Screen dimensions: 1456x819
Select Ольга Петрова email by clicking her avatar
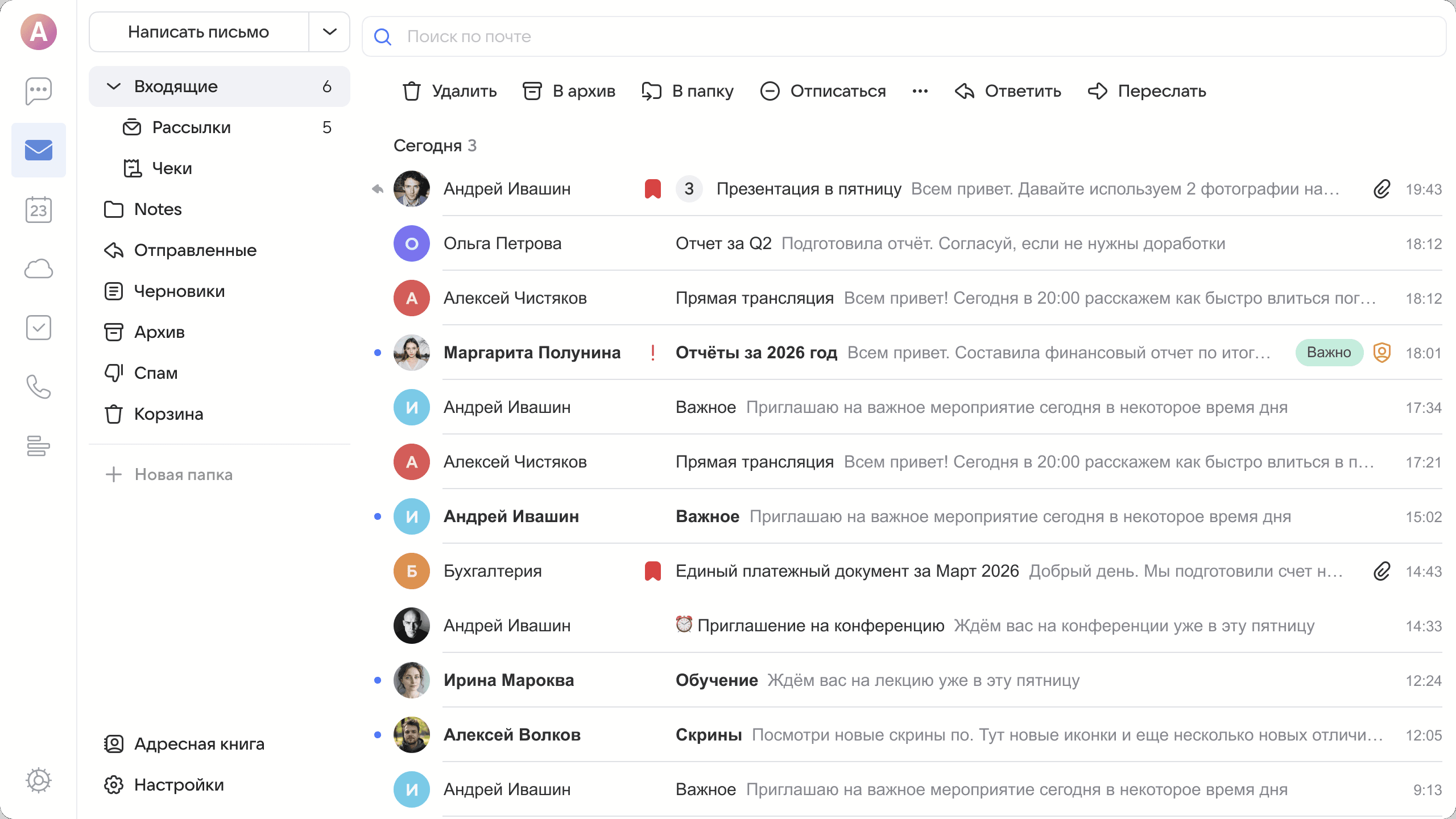pos(412,243)
